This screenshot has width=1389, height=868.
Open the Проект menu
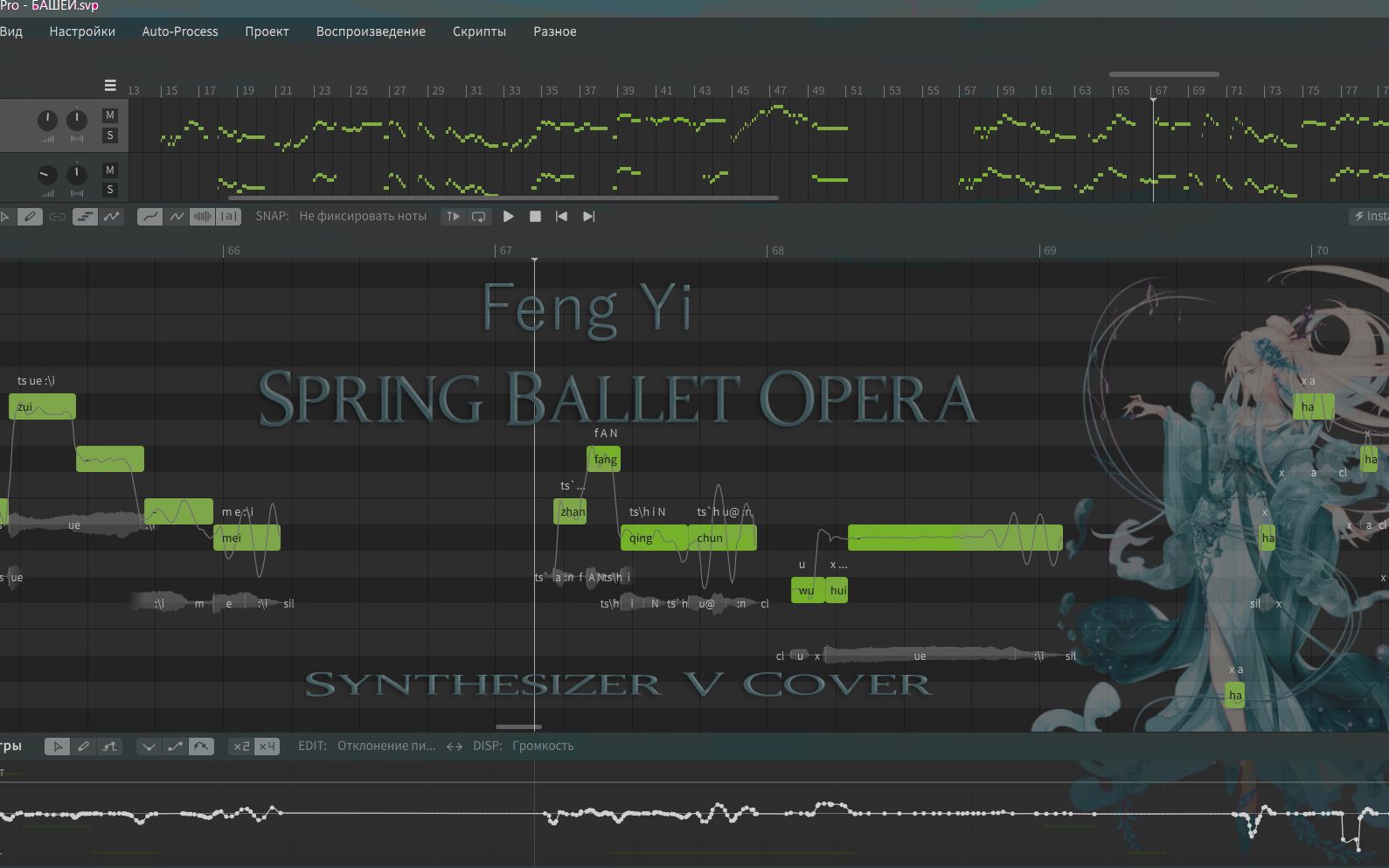click(x=267, y=31)
